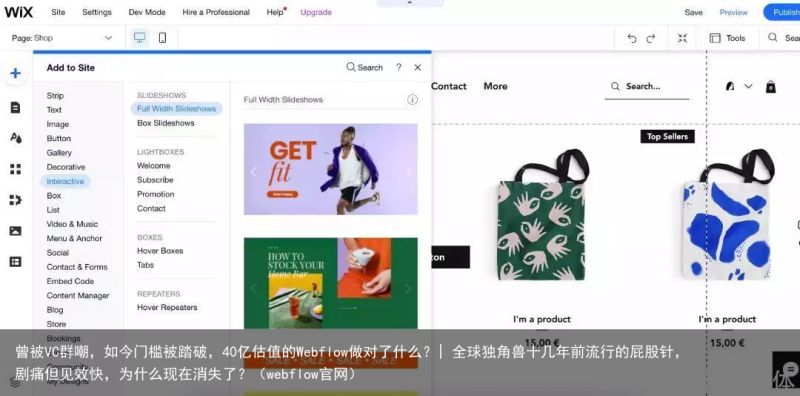Choose the Tabs boxes option
800x396 pixels.
145,265
